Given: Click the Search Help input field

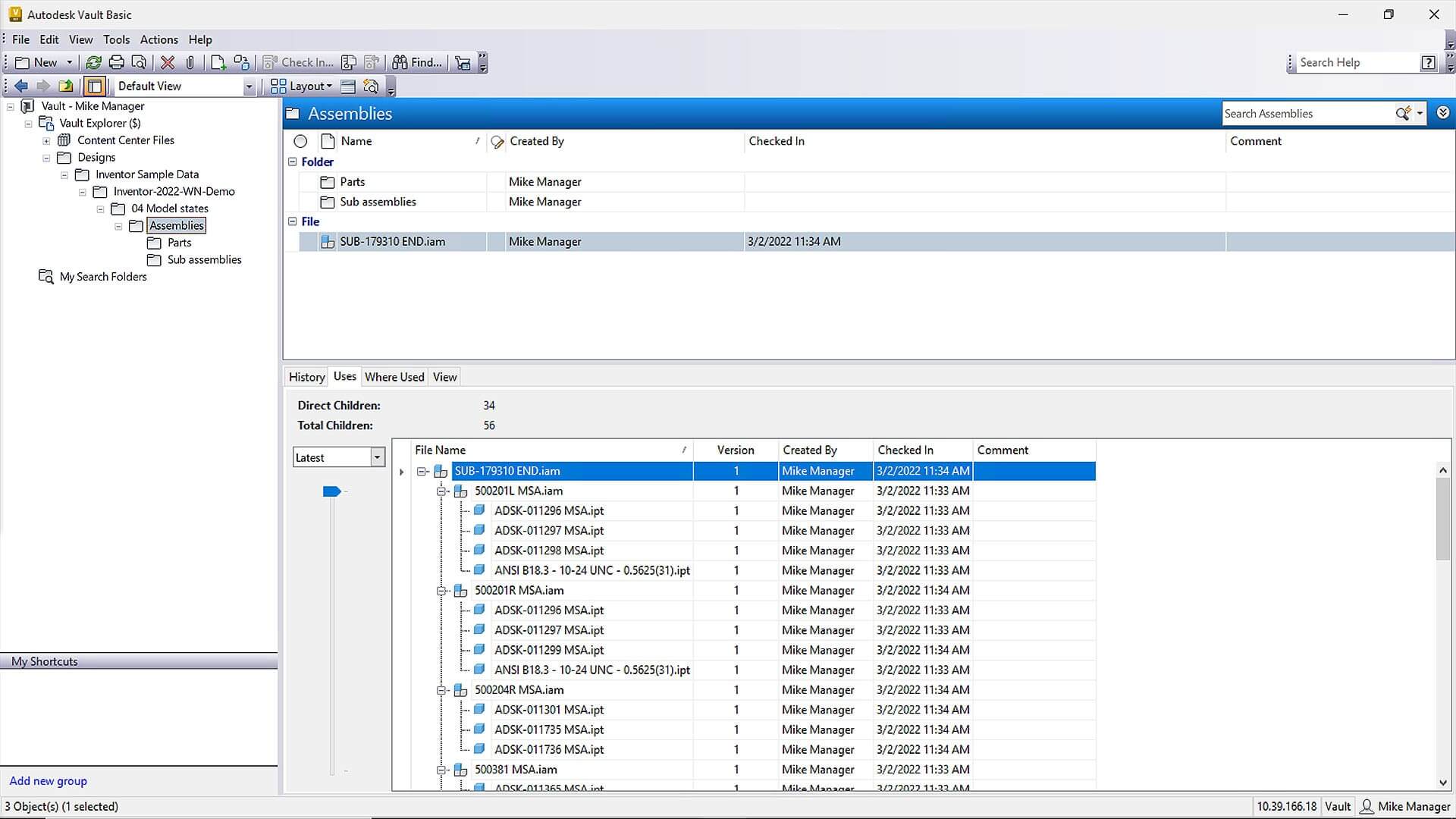Looking at the screenshot, I should tap(1357, 63).
